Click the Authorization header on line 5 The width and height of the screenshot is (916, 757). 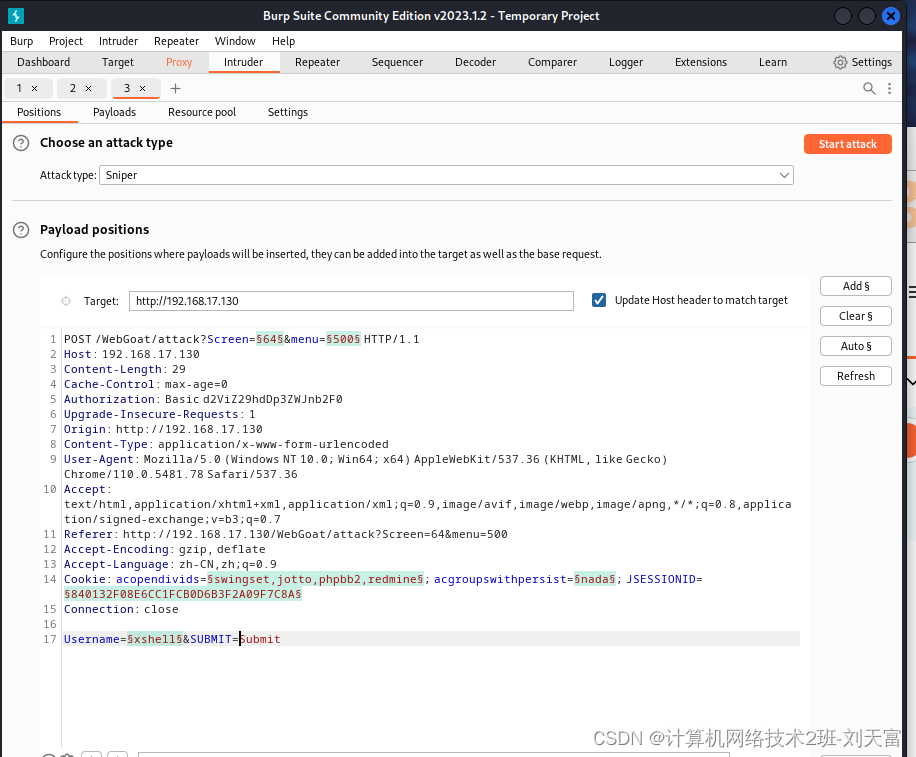tap(203, 400)
